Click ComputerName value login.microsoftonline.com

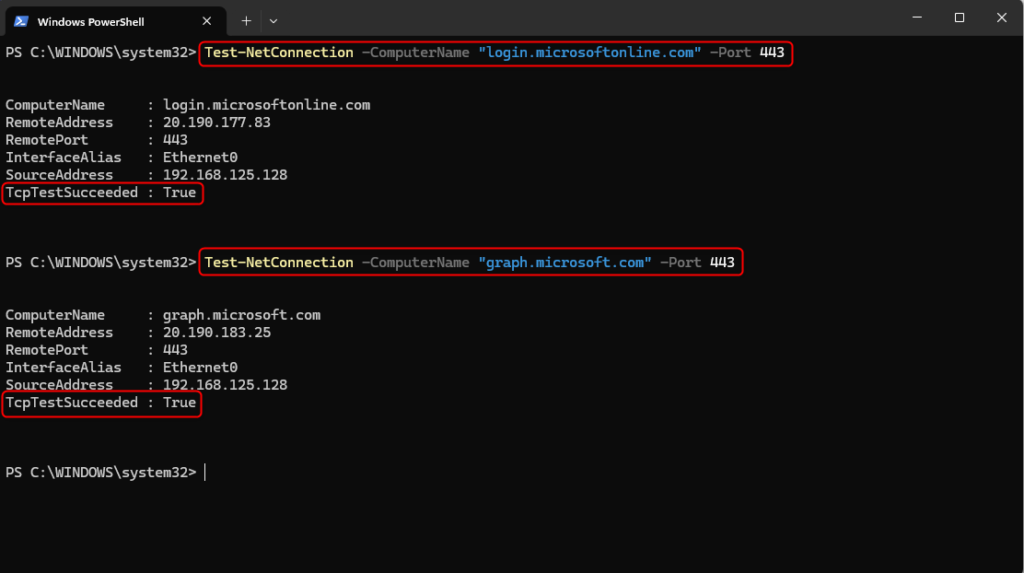coord(266,105)
